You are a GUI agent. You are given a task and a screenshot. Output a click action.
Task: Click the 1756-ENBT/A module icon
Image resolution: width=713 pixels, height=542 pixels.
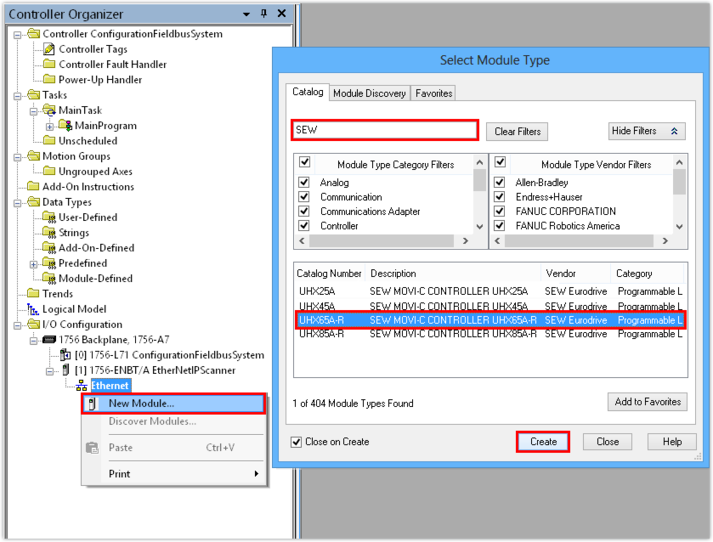65,370
